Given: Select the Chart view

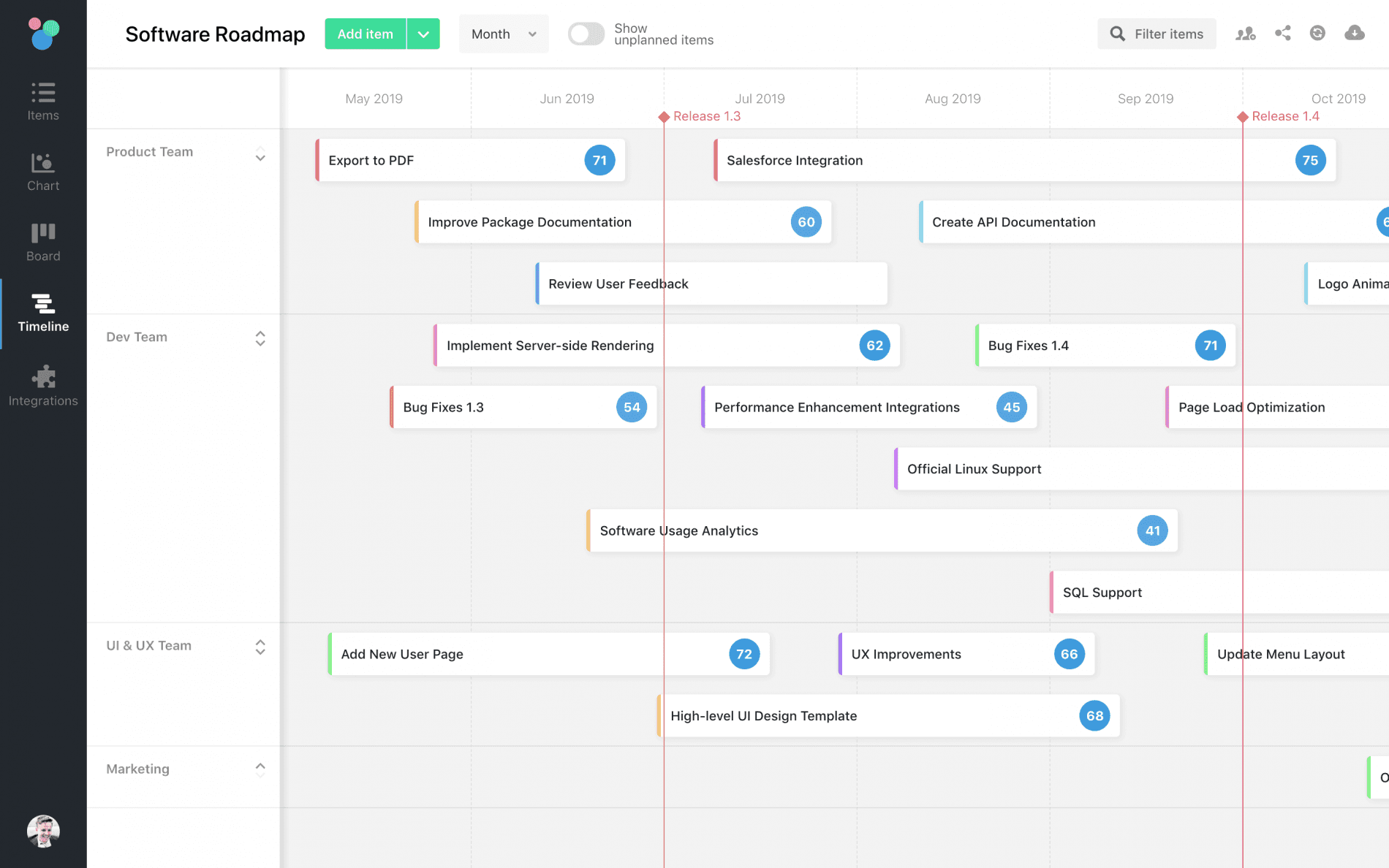Looking at the screenshot, I should tap(43, 170).
